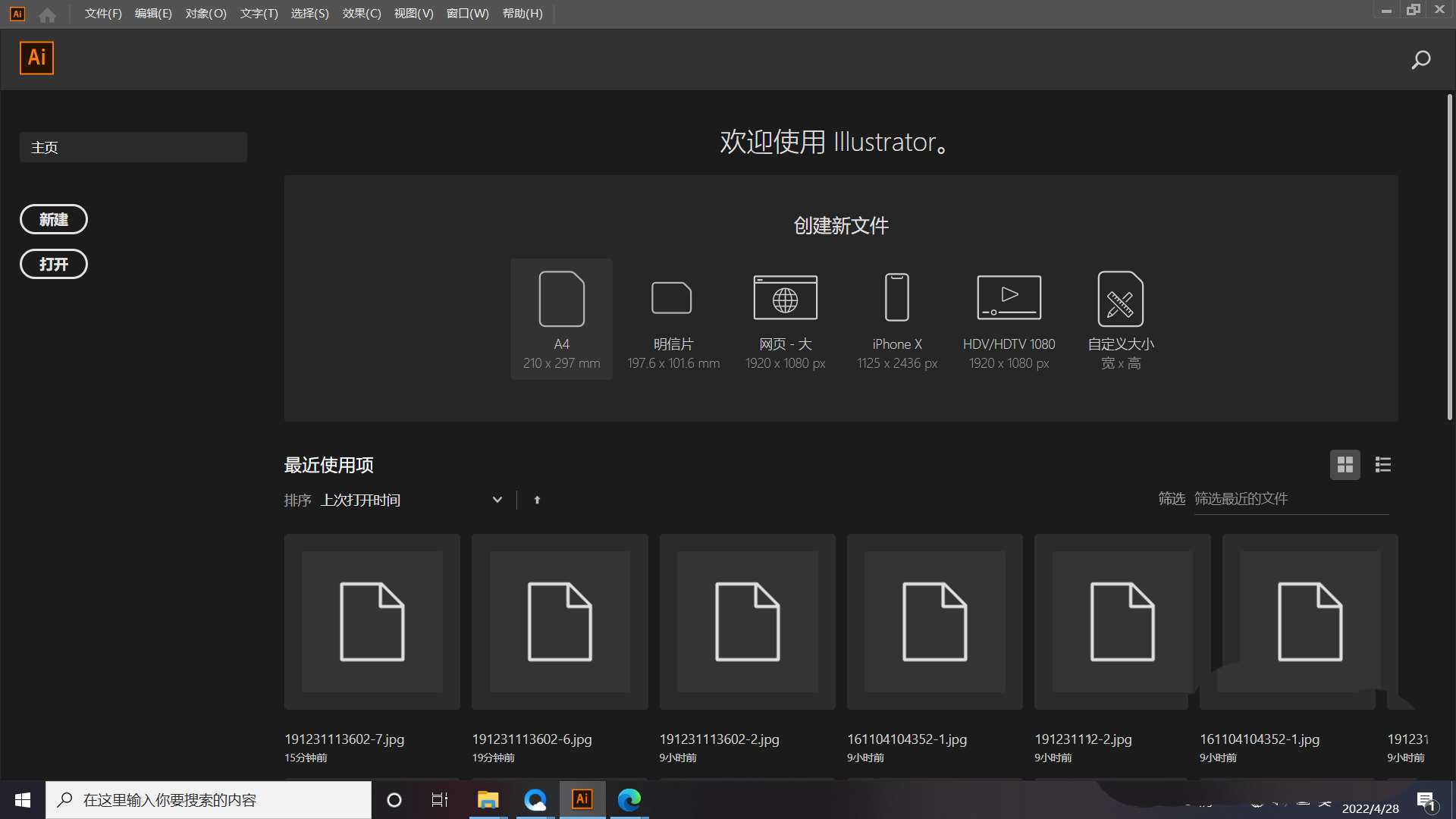Click file name 191231113602-2.jpg
Image resolution: width=1456 pixels, height=819 pixels.
coord(719,739)
